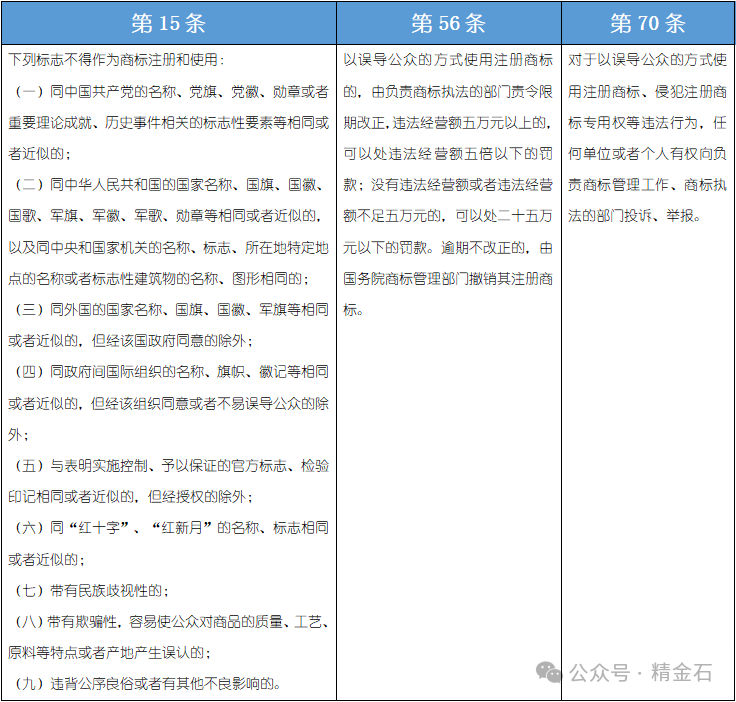Click the line "以误导公众的方式使用注册商标"
Screen dimensions: 736x702
pos(448,60)
